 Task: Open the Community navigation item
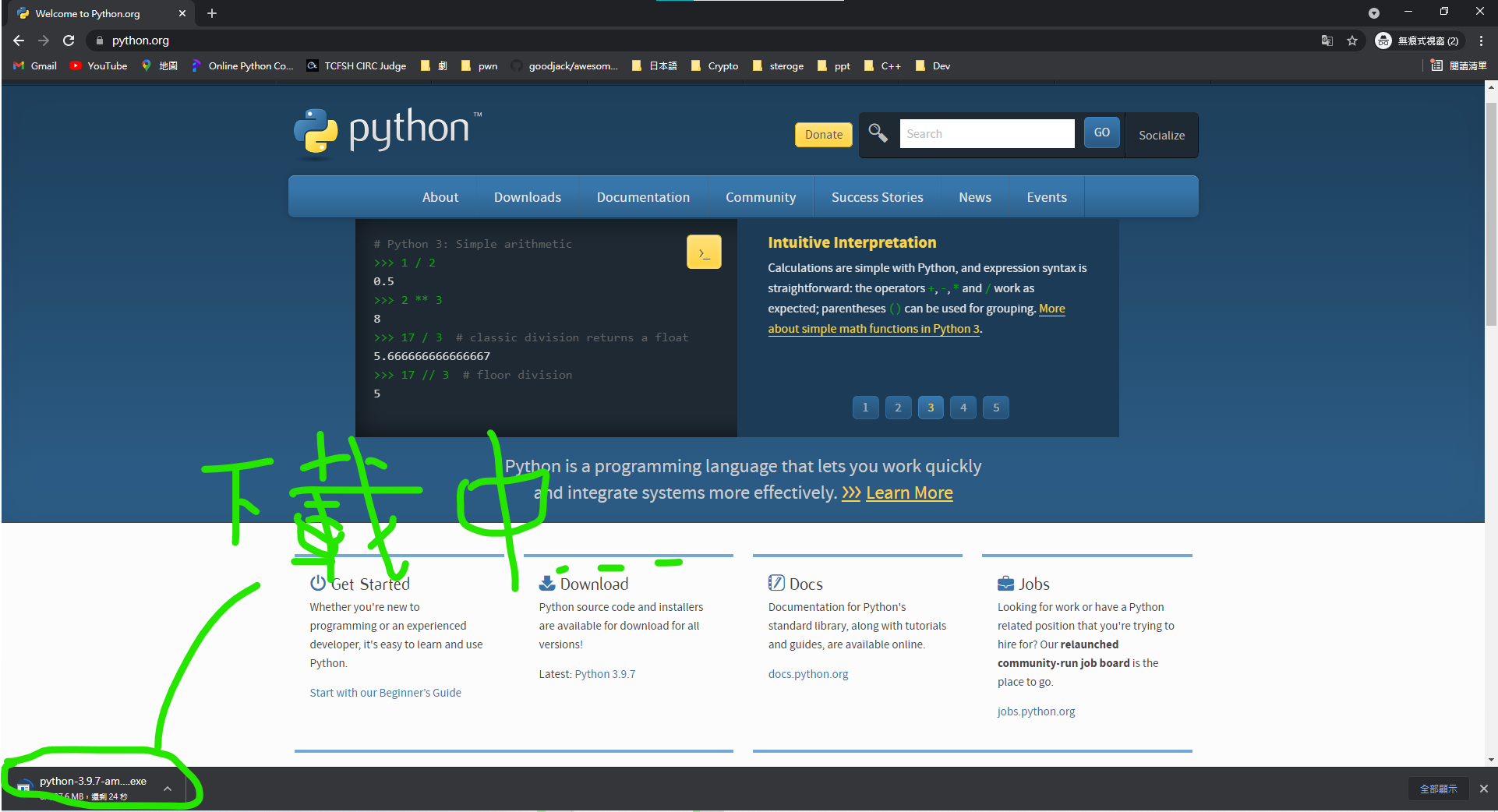pyautogui.click(x=761, y=197)
